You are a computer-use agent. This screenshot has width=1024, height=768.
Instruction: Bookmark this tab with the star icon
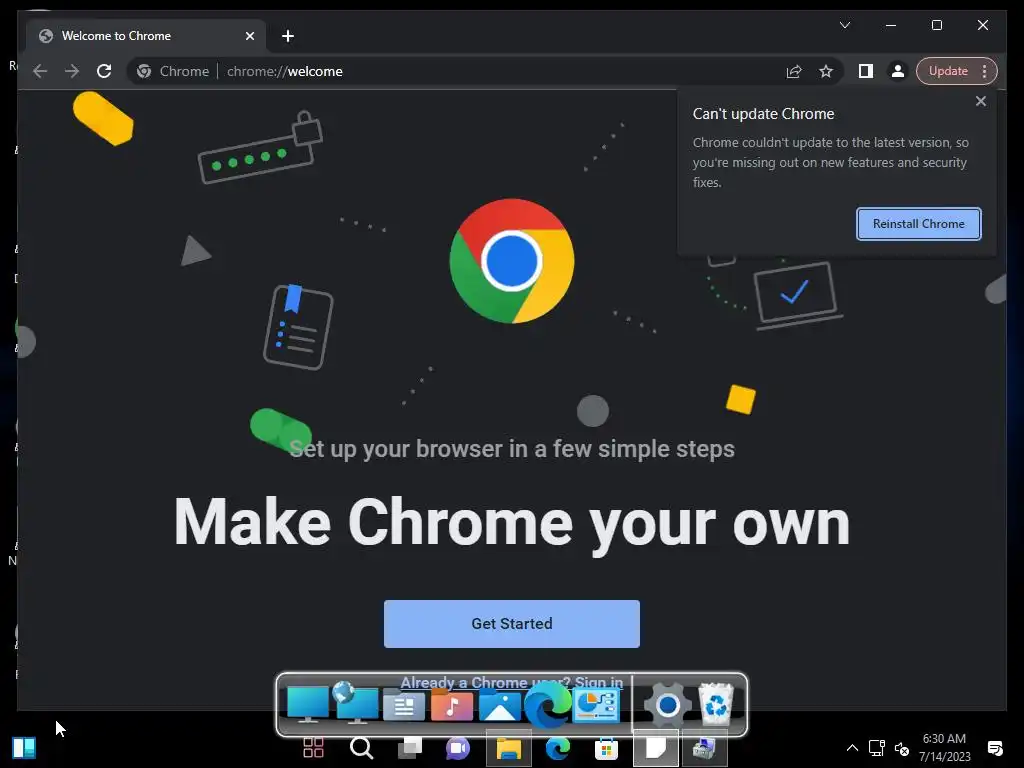click(826, 71)
